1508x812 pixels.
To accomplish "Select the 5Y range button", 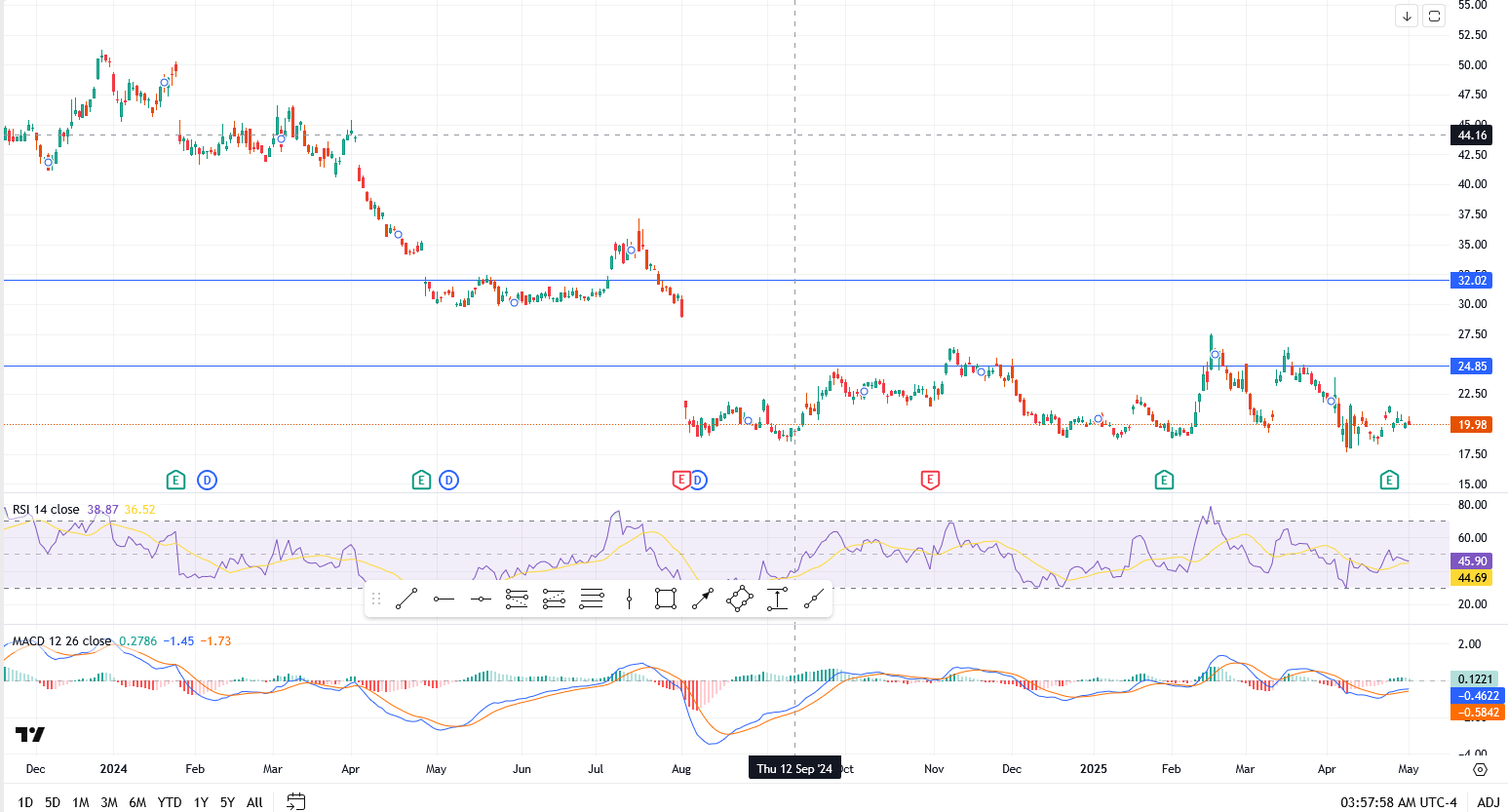I will (x=226, y=801).
